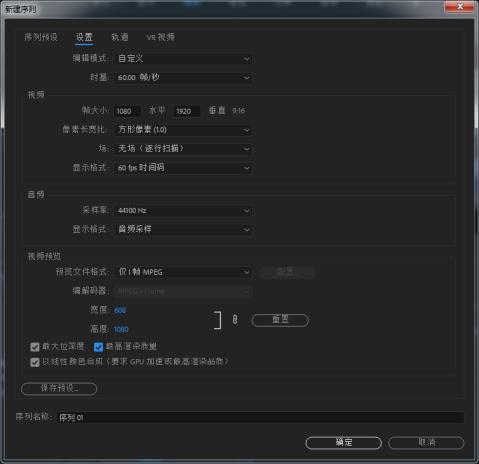This screenshot has height=464, width=479.
Task: Open the 轨道 tab
Action: (120, 37)
